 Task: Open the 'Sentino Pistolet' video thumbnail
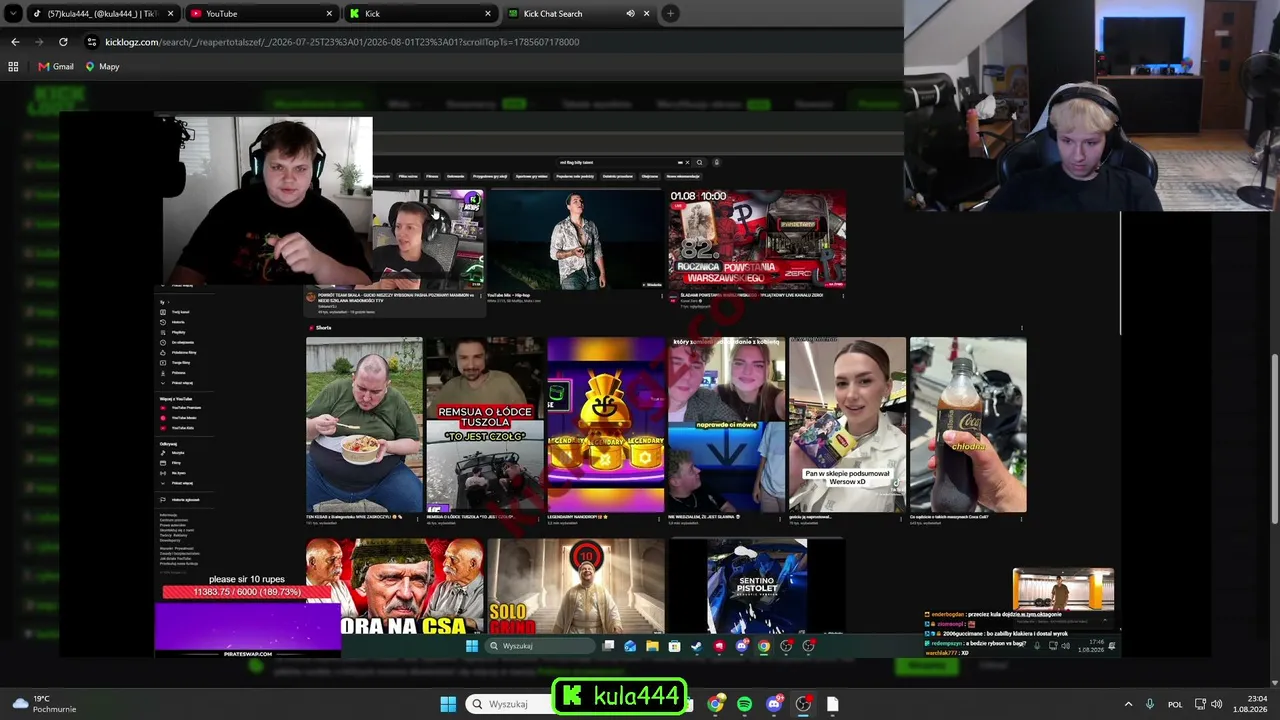pyautogui.click(x=757, y=586)
